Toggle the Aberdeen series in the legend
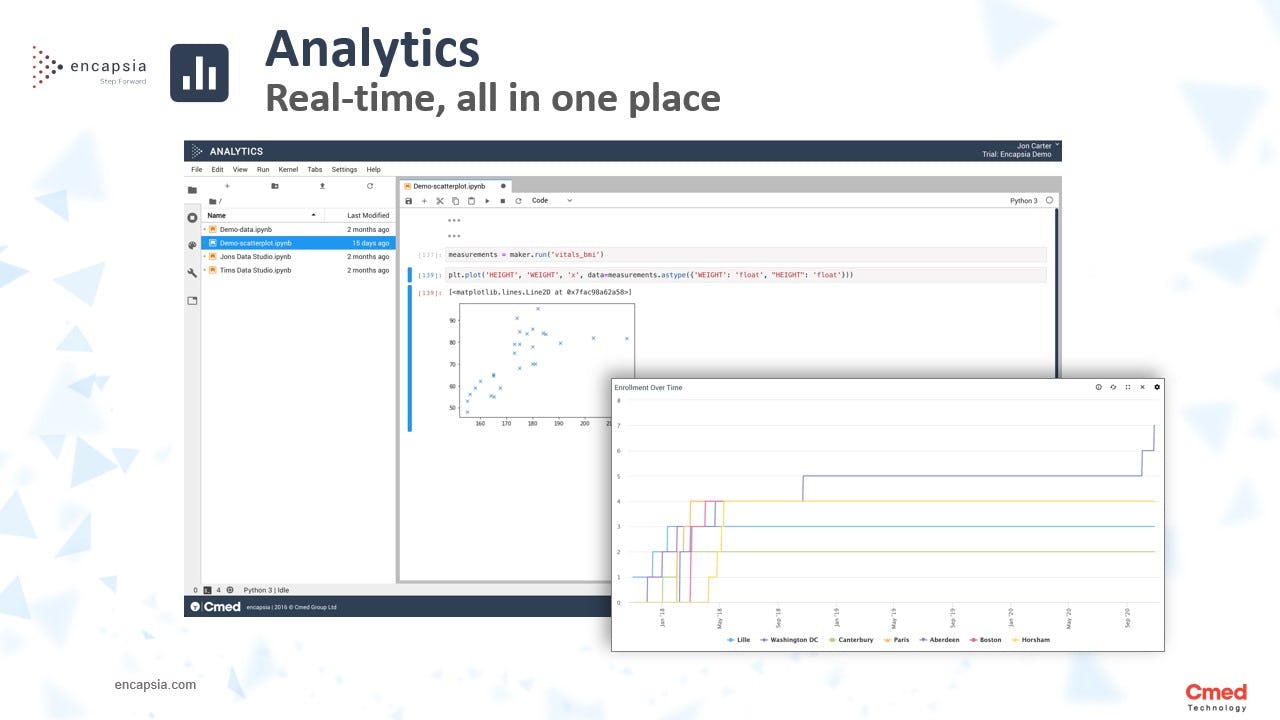This screenshot has width=1280, height=720. click(939, 640)
